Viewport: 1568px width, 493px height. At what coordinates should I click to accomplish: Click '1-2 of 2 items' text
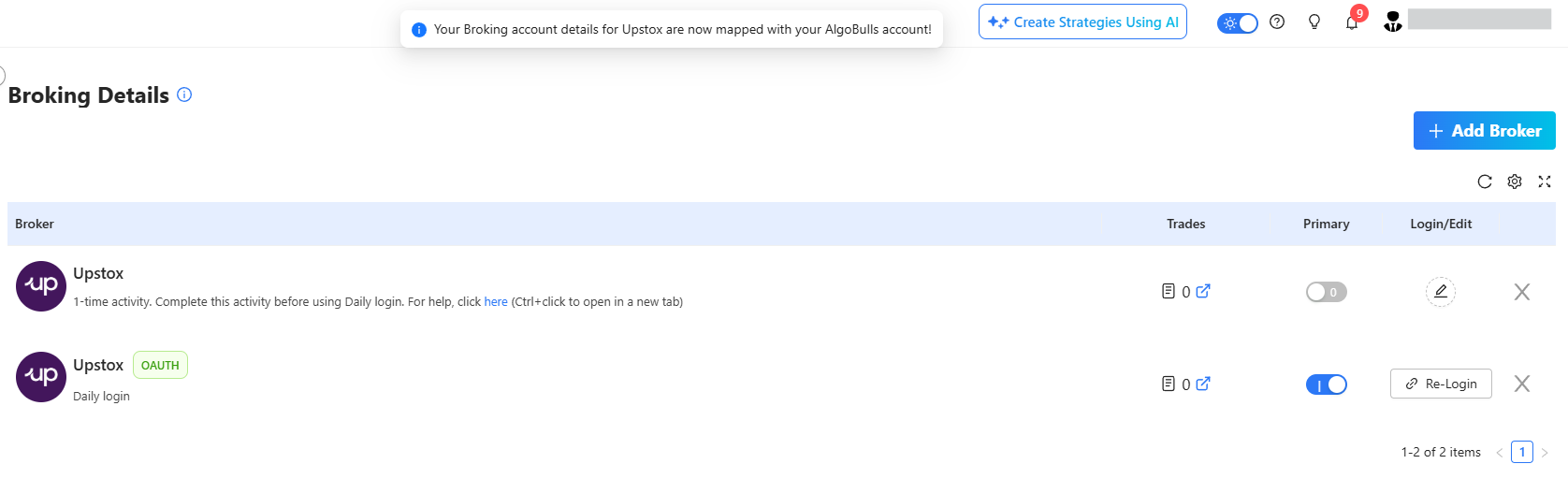point(1441,452)
